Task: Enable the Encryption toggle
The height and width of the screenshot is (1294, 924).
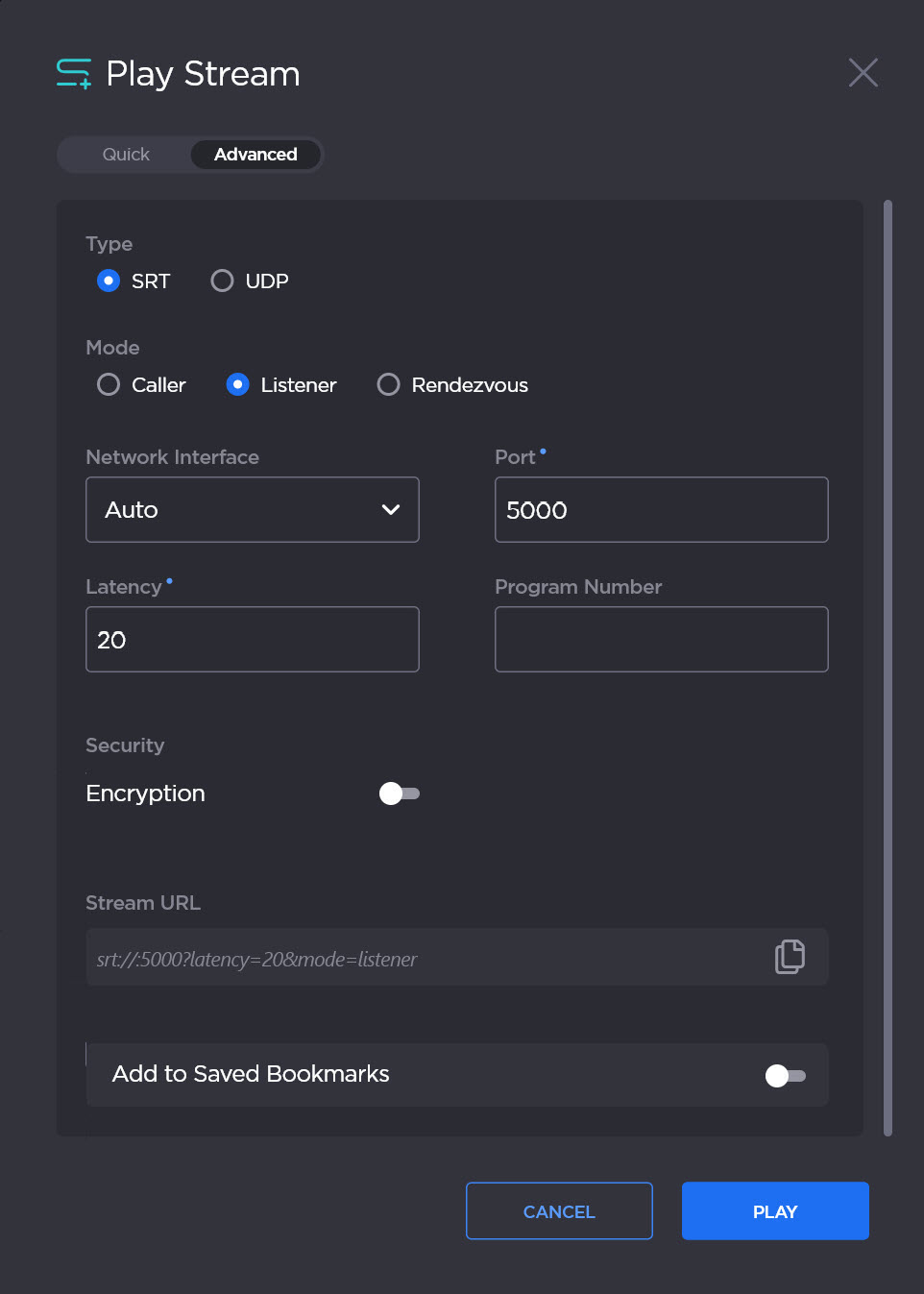Action: click(x=400, y=793)
